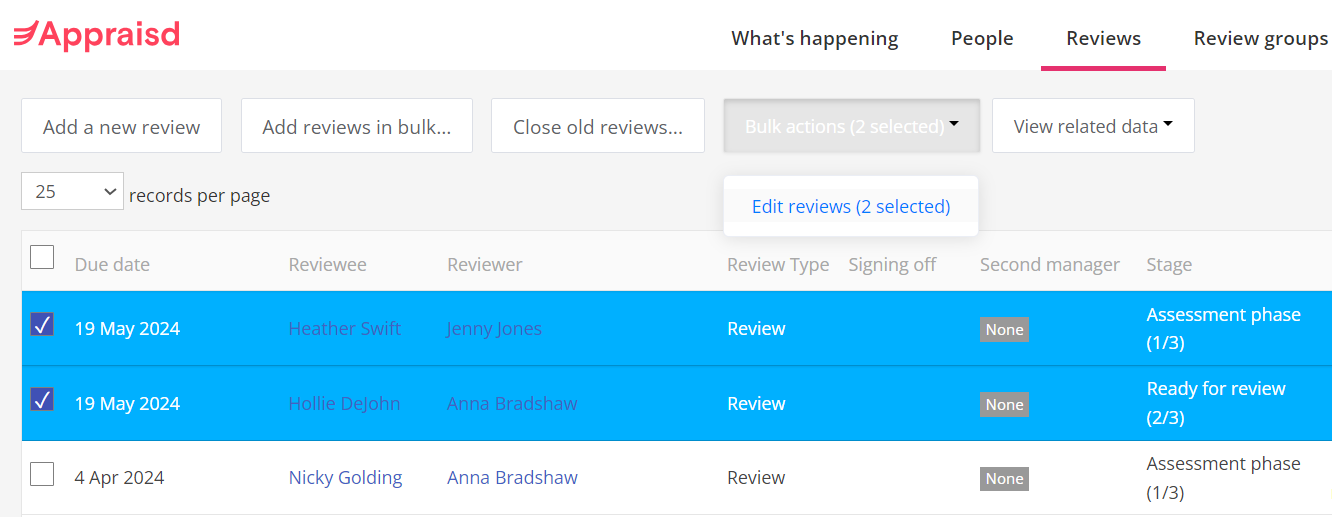Screen dimensions: 1332x517
Task: Switch to the What's happening tab
Action: click(815, 38)
